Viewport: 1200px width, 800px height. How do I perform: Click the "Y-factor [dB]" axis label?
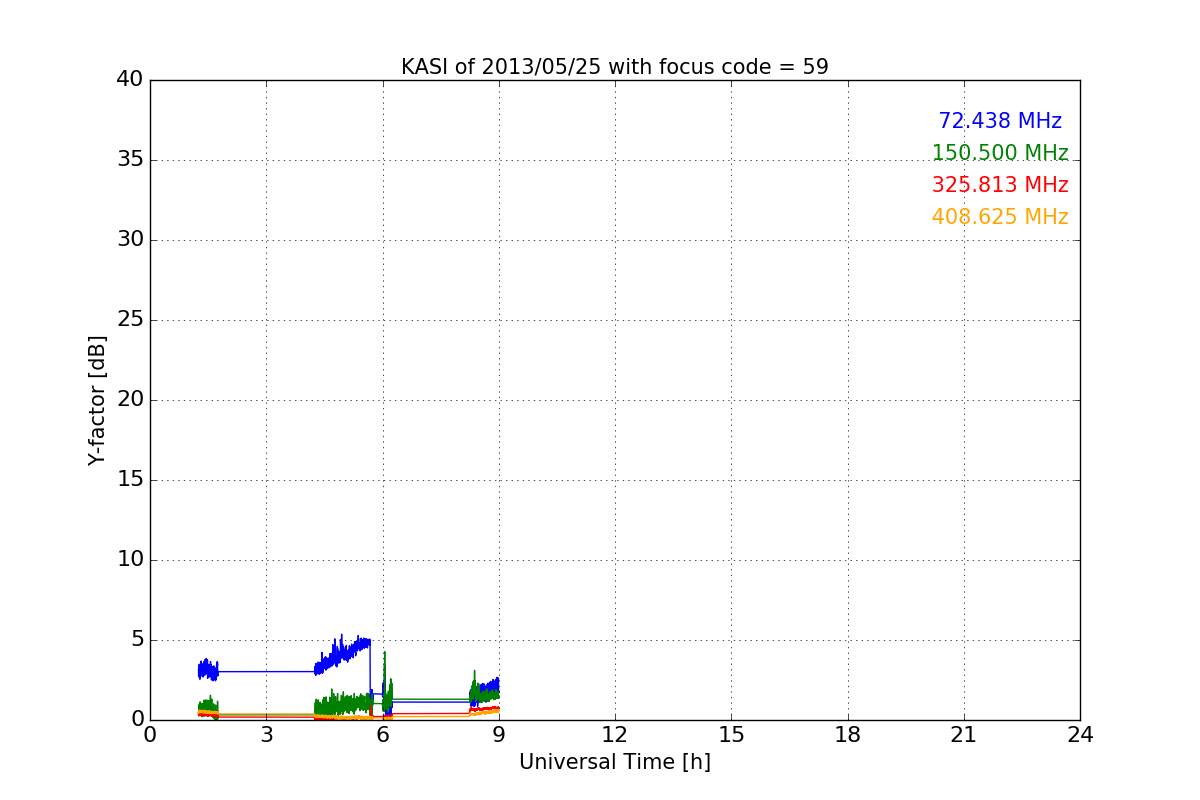click(96, 400)
